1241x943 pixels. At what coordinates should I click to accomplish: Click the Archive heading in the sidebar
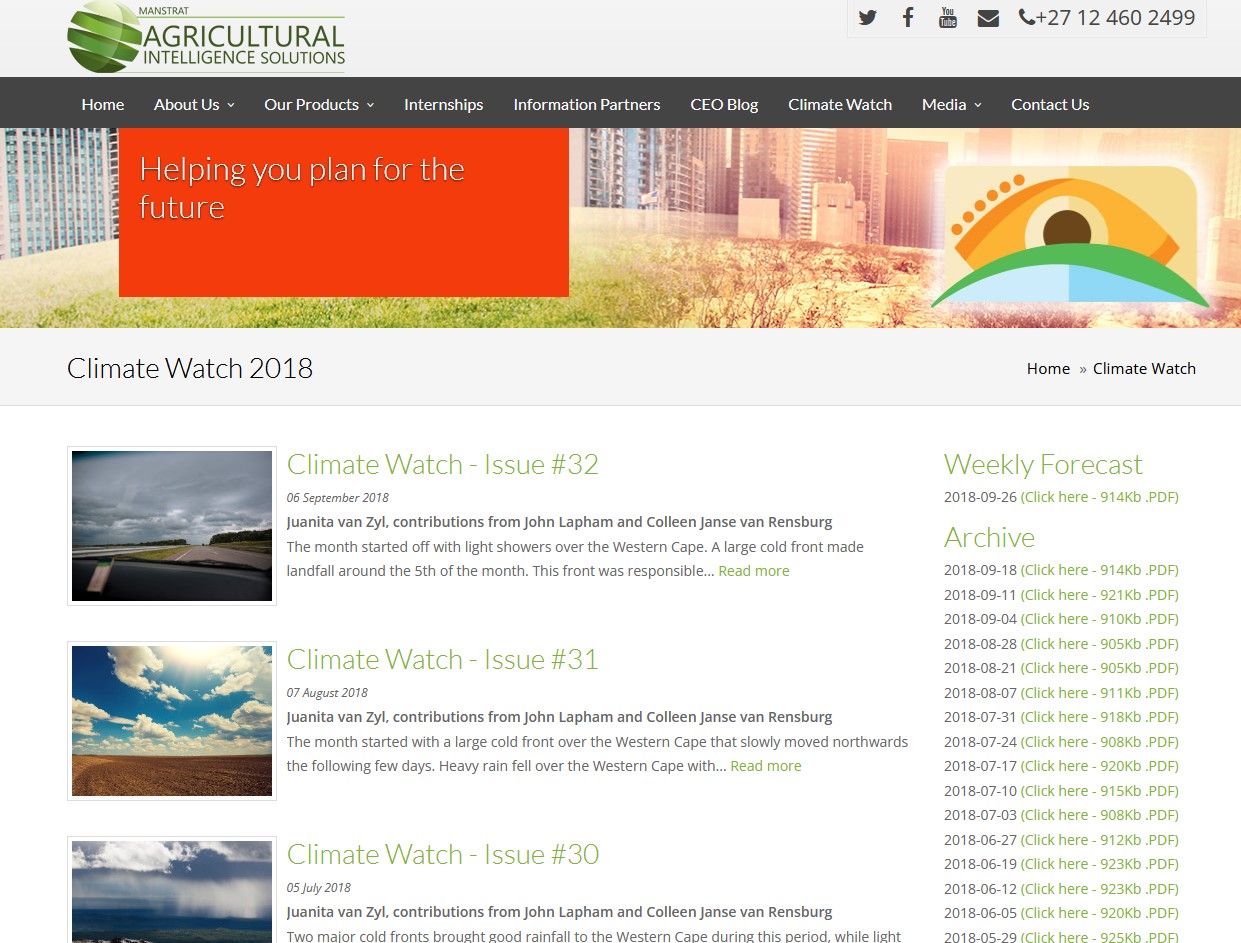(x=989, y=537)
